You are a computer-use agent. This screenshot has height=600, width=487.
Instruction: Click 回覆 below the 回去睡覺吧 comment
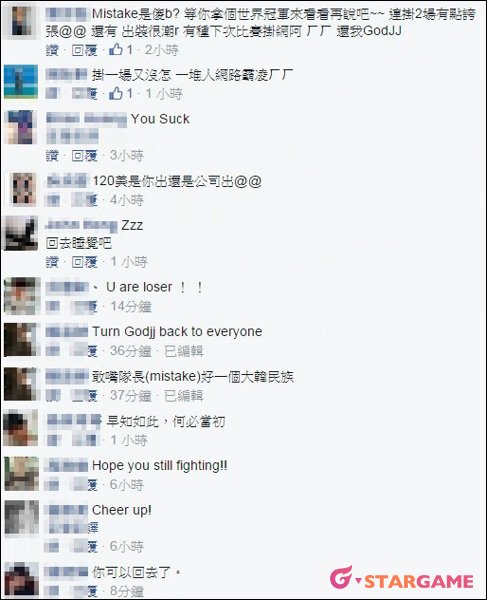pyautogui.click(x=85, y=262)
